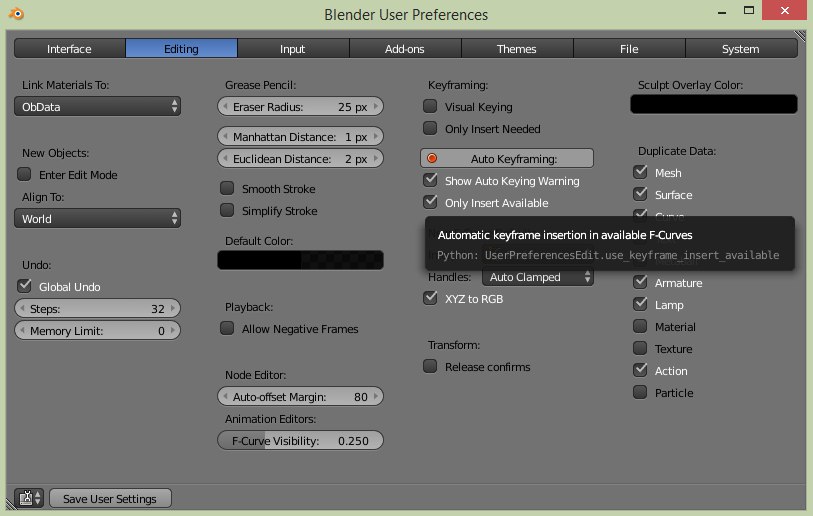Enable Material duplicate data checkbox

[640, 326]
